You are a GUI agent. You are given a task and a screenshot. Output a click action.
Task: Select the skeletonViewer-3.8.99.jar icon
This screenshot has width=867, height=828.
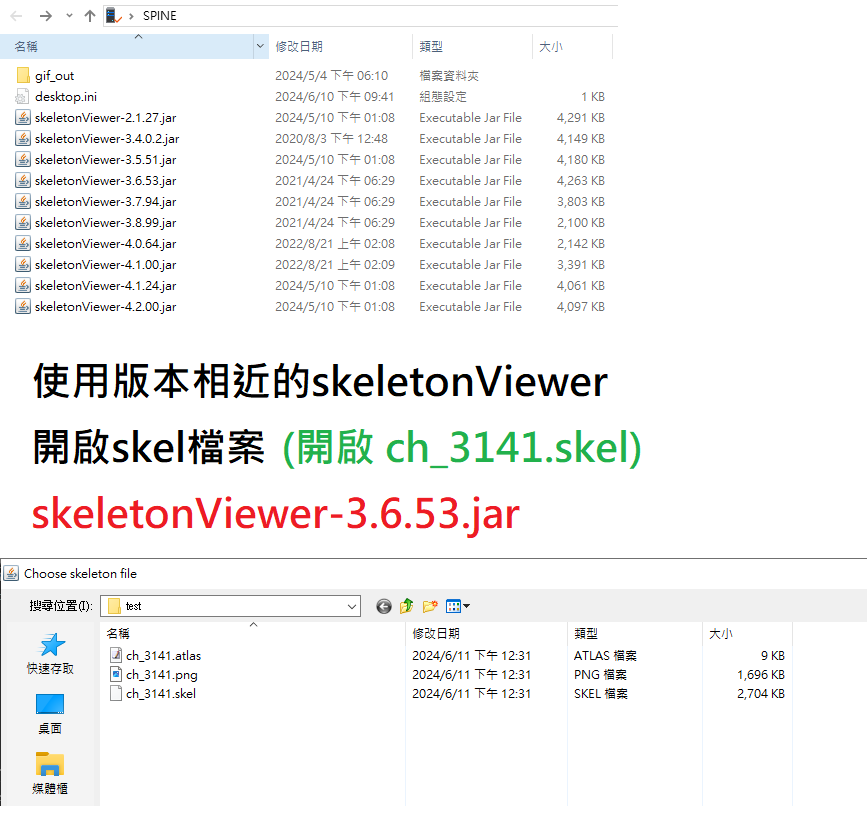(x=23, y=222)
